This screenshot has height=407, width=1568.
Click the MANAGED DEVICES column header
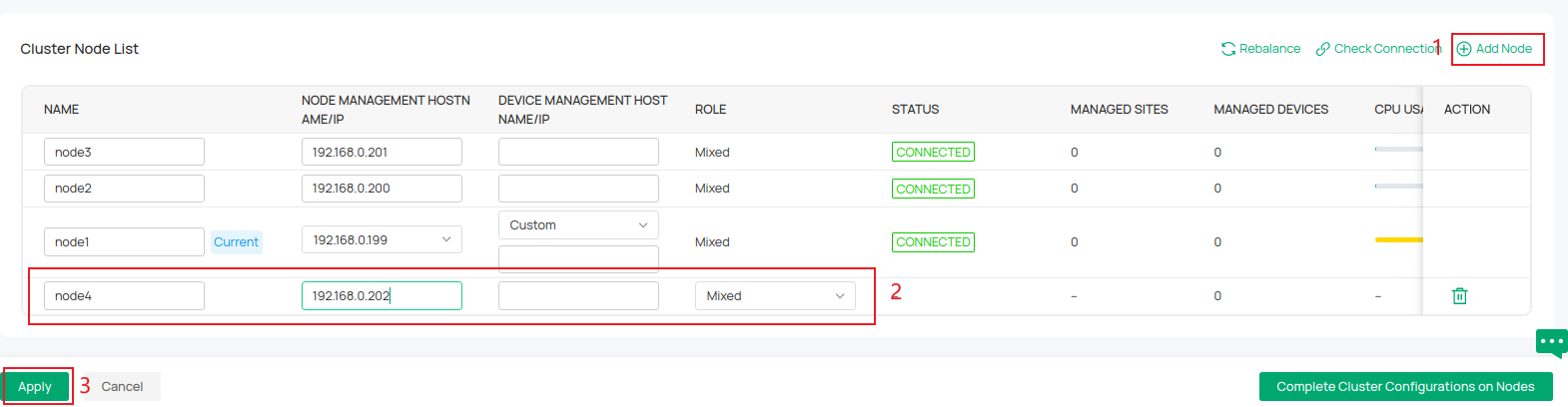click(x=1270, y=110)
